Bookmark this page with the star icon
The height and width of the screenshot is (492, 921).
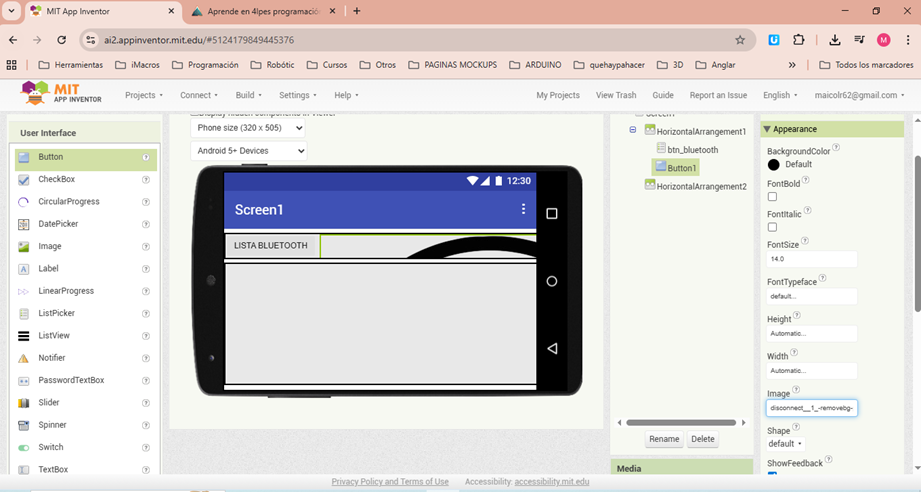740,40
